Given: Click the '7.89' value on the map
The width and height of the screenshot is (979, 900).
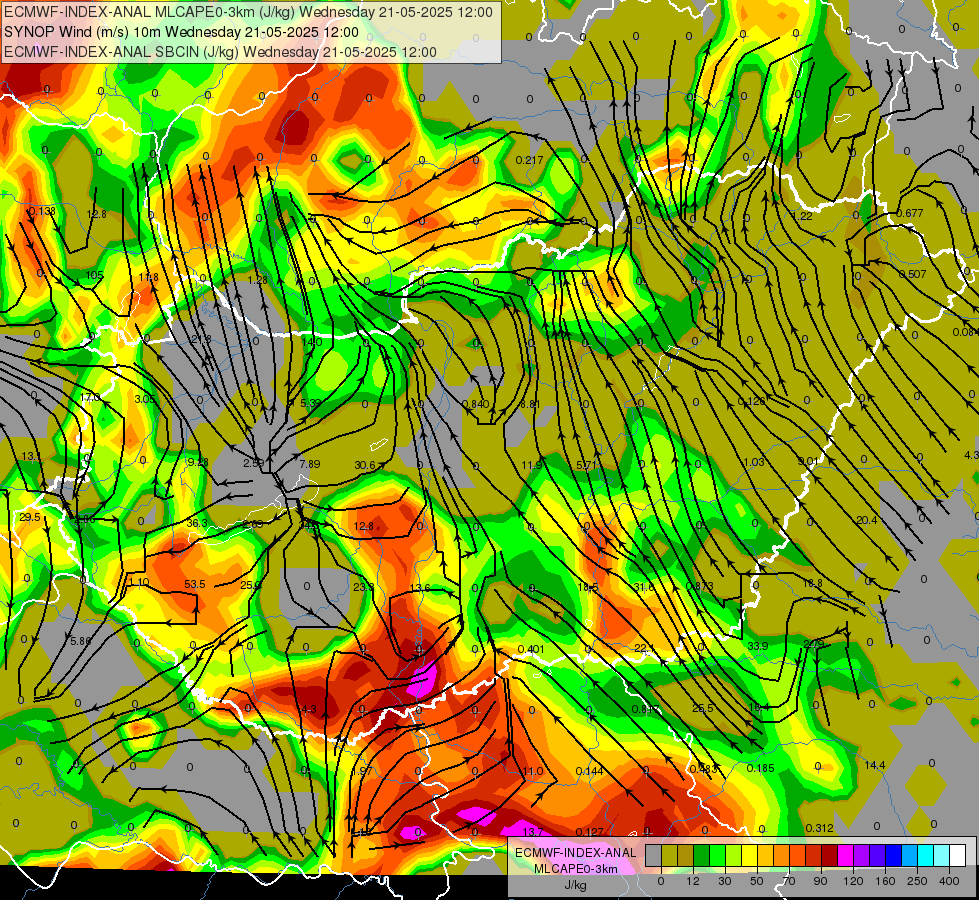Looking at the screenshot, I should (310, 464).
